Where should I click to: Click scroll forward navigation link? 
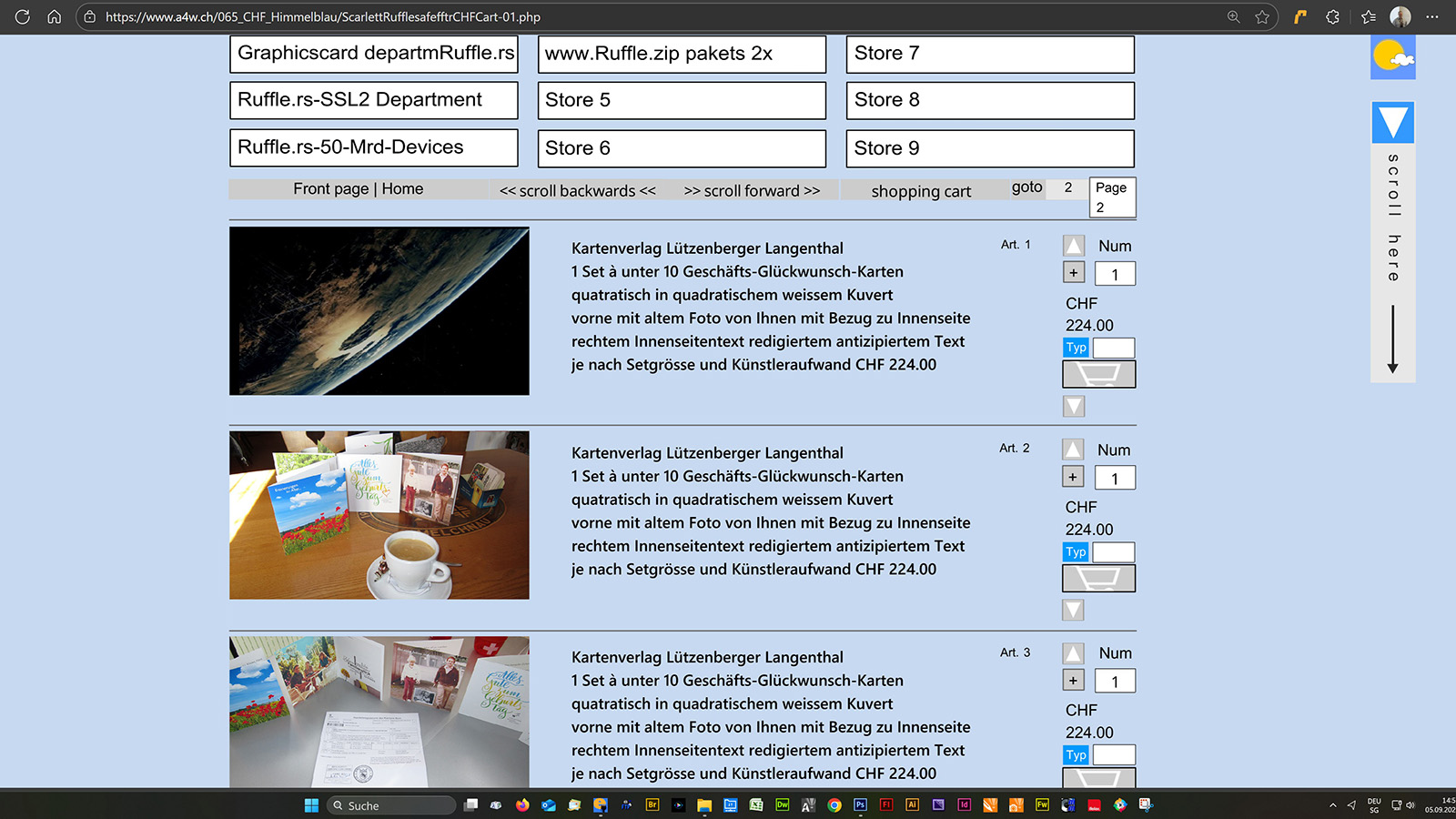[x=752, y=191]
